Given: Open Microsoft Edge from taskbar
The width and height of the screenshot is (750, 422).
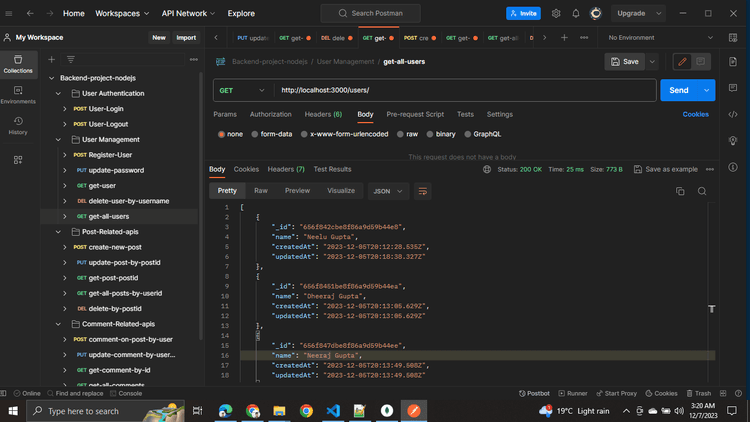Looking at the screenshot, I should tap(225, 411).
